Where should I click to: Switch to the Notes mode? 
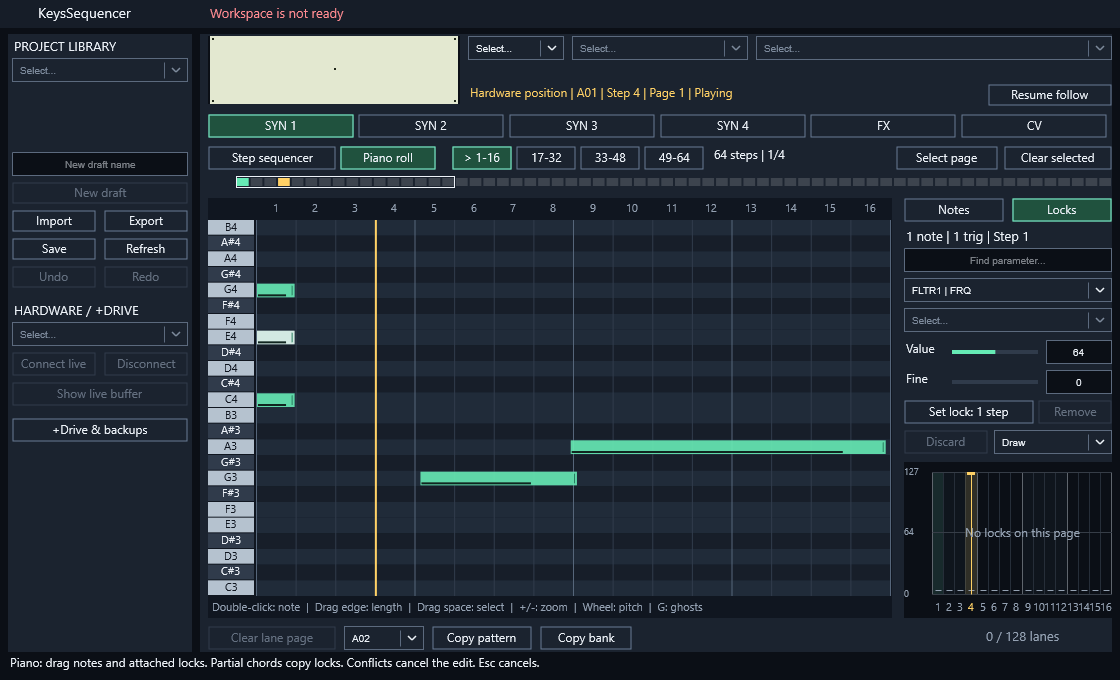(954, 210)
